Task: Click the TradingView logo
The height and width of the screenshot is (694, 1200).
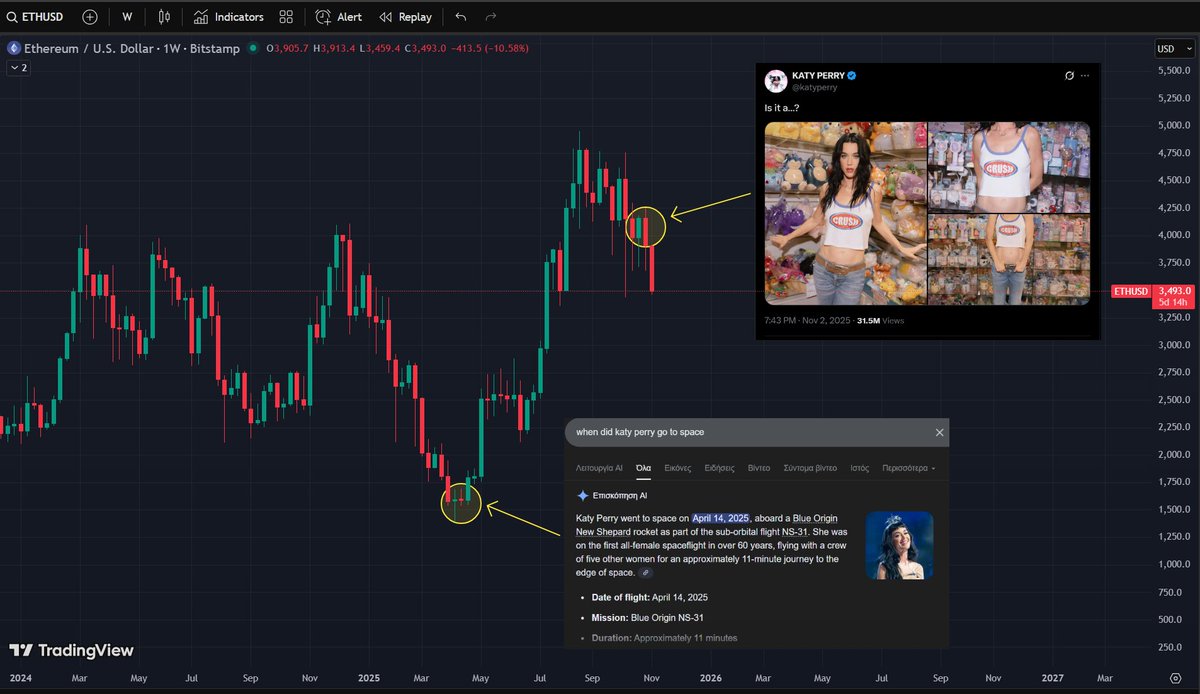Action: pyautogui.click(x=72, y=651)
